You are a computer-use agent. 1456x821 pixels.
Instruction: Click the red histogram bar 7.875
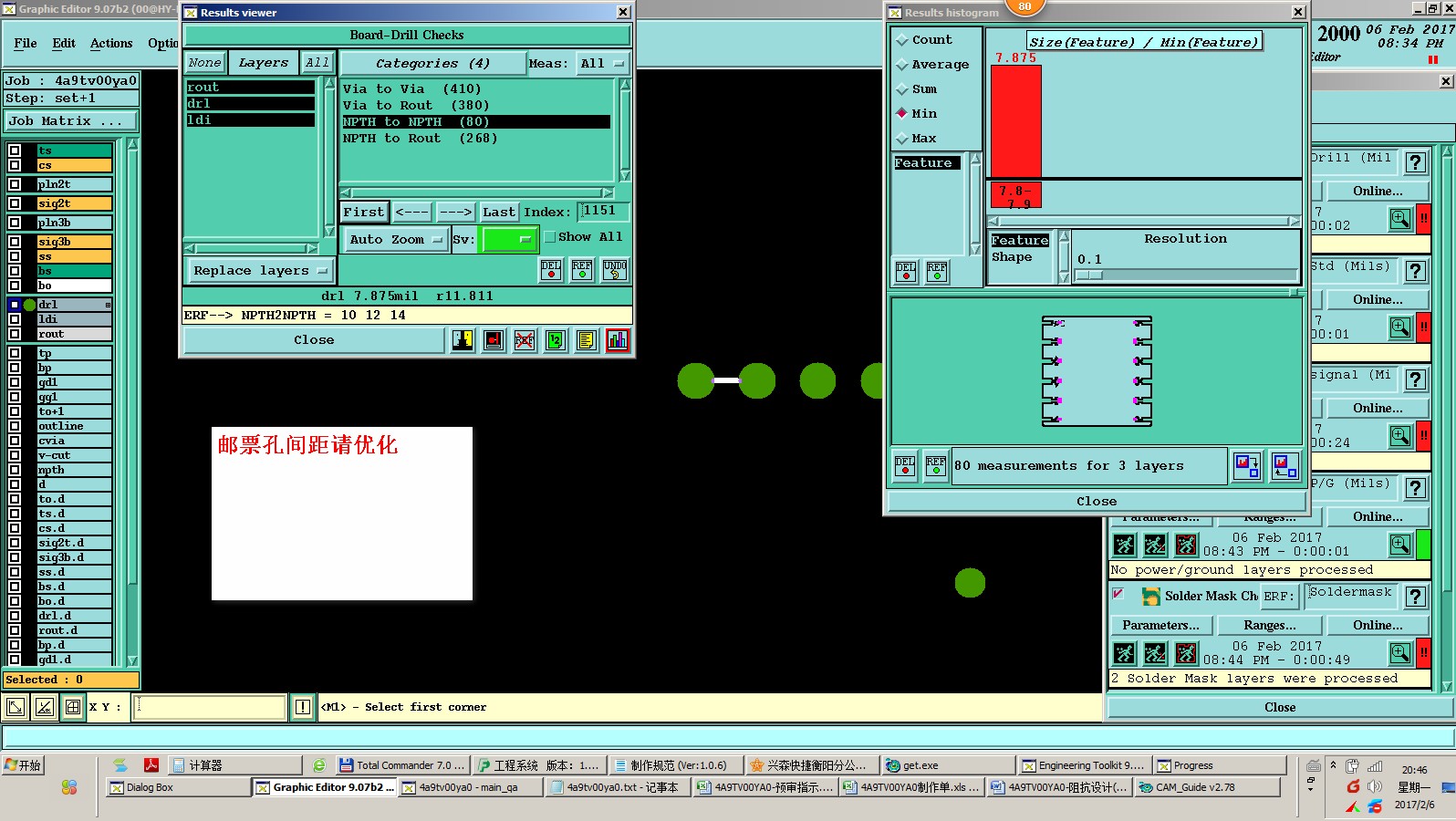tap(1016, 120)
